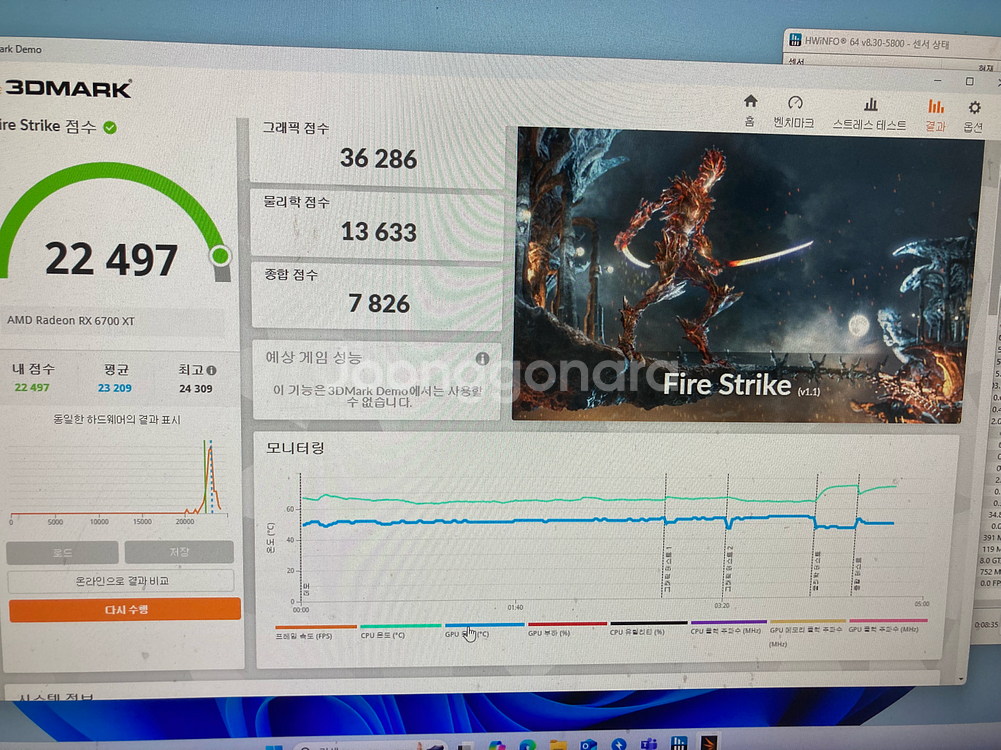Click the 물리학 점수 value 13 633
The width and height of the screenshot is (1001, 750).
(x=379, y=232)
